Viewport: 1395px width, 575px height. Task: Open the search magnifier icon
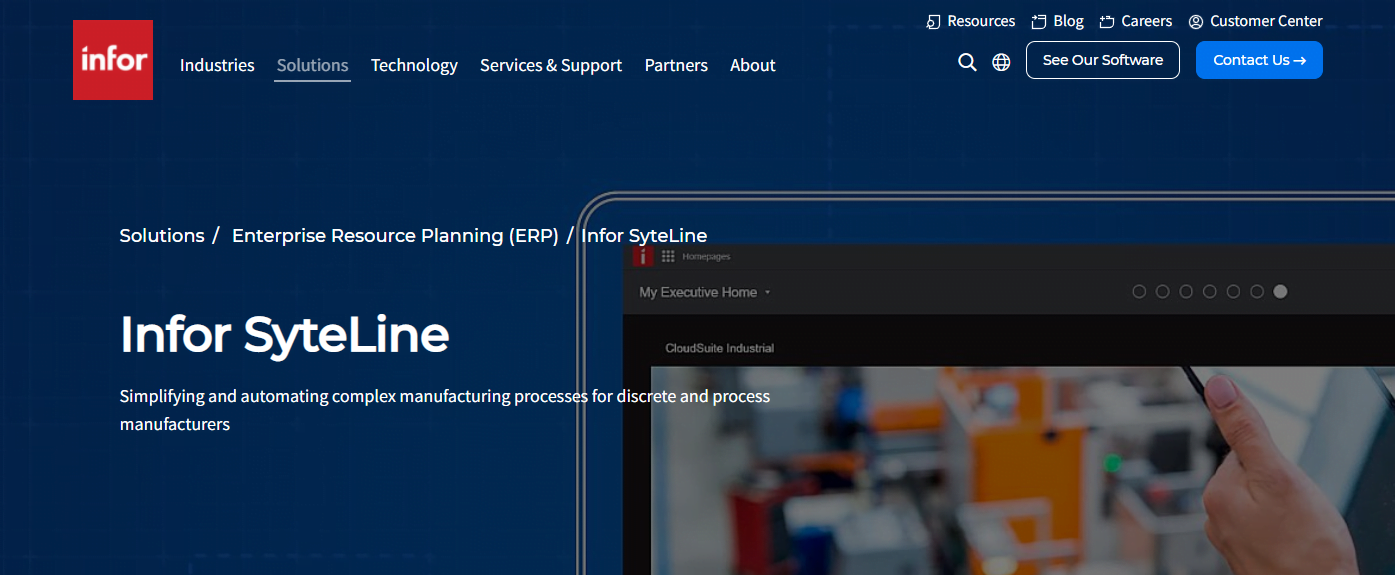(967, 62)
